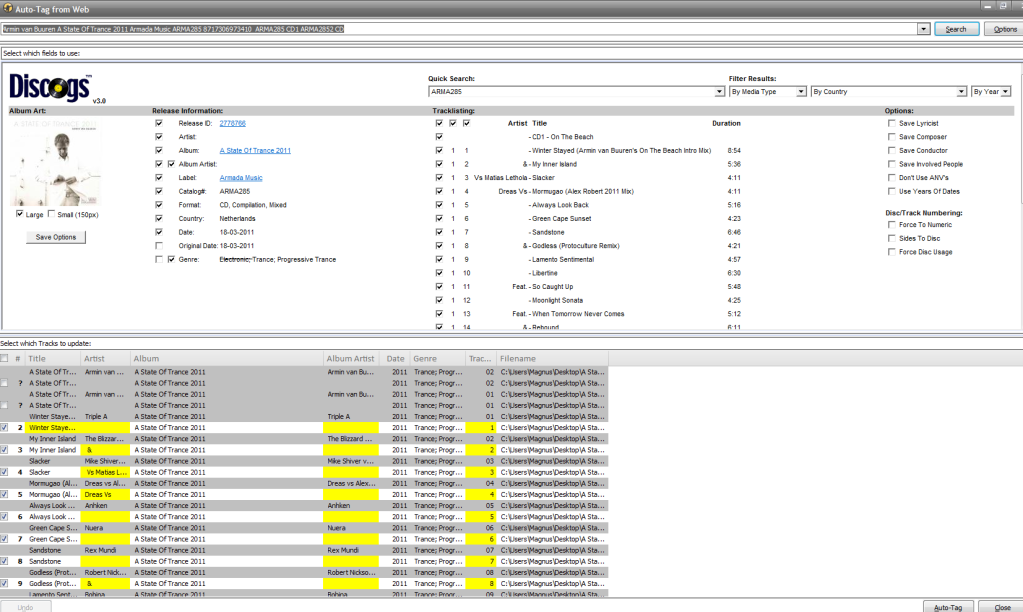
Task: Check the Original Date field checkbox
Action: point(159,246)
